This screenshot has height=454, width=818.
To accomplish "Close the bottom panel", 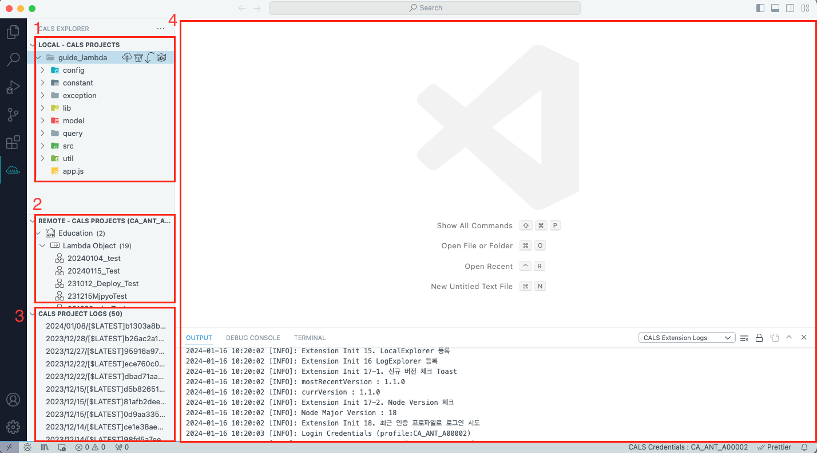I will pyautogui.click(x=804, y=338).
